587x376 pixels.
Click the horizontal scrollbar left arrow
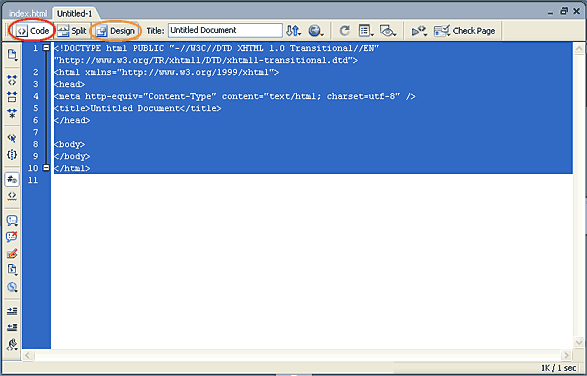click(x=28, y=355)
